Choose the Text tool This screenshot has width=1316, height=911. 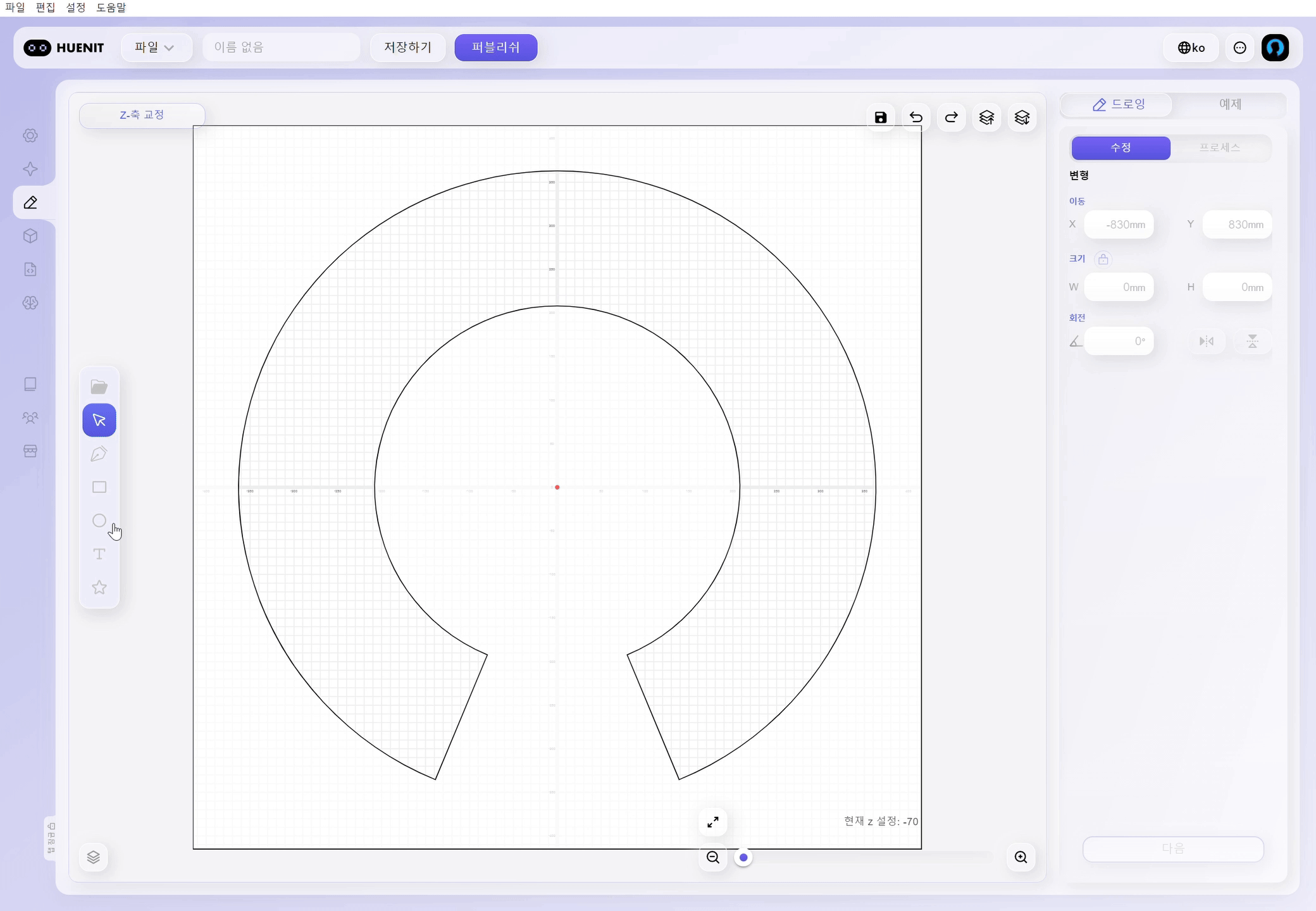point(99,554)
